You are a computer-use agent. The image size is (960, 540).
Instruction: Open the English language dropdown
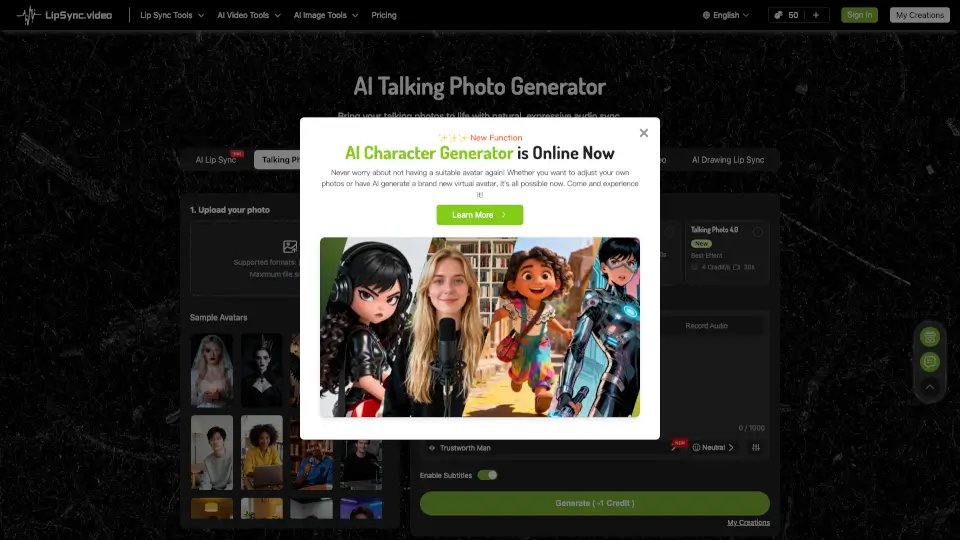tap(726, 15)
